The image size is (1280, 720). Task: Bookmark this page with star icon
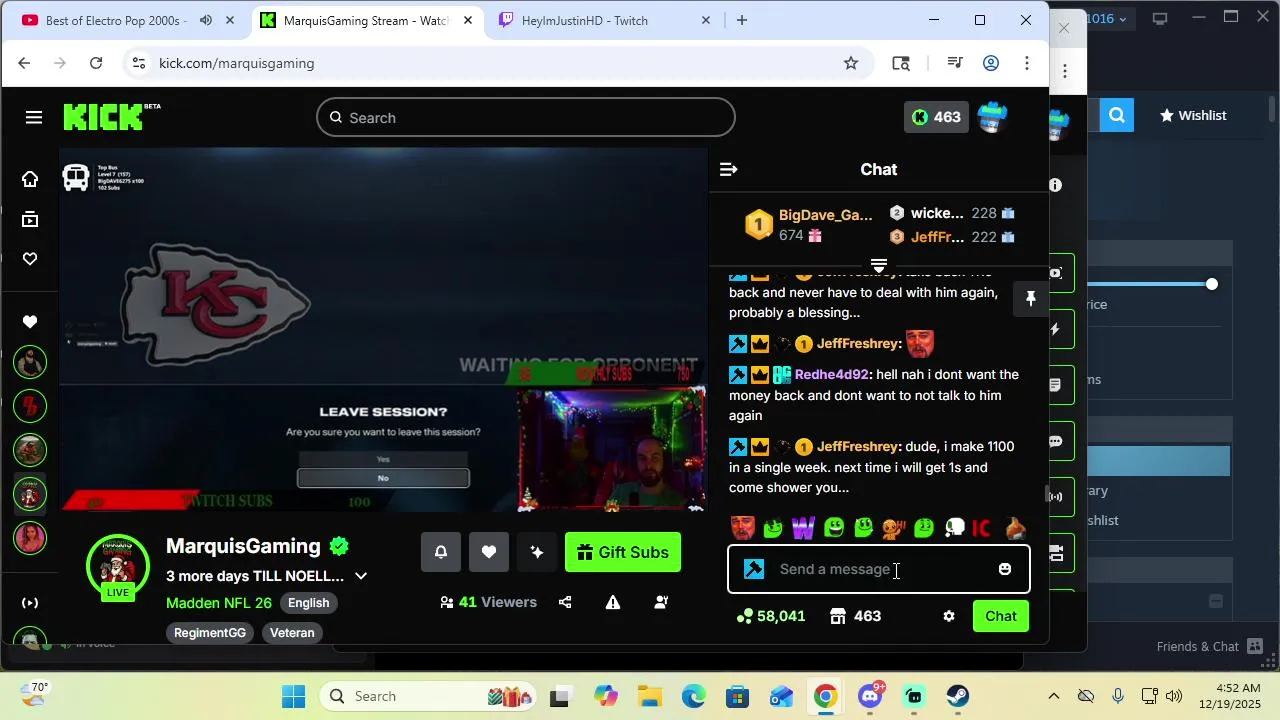pyautogui.click(x=851, y=63)
